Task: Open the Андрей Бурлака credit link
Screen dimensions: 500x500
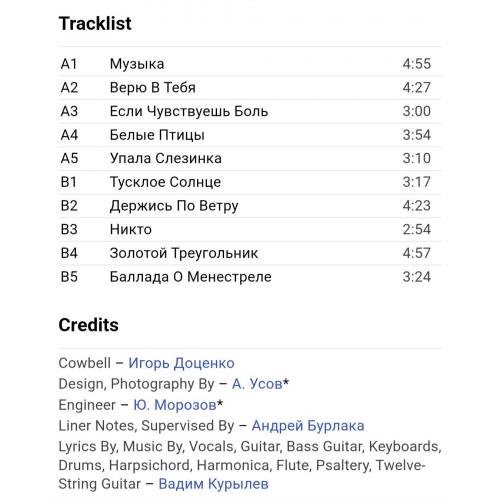Action: tap(308, 426)
